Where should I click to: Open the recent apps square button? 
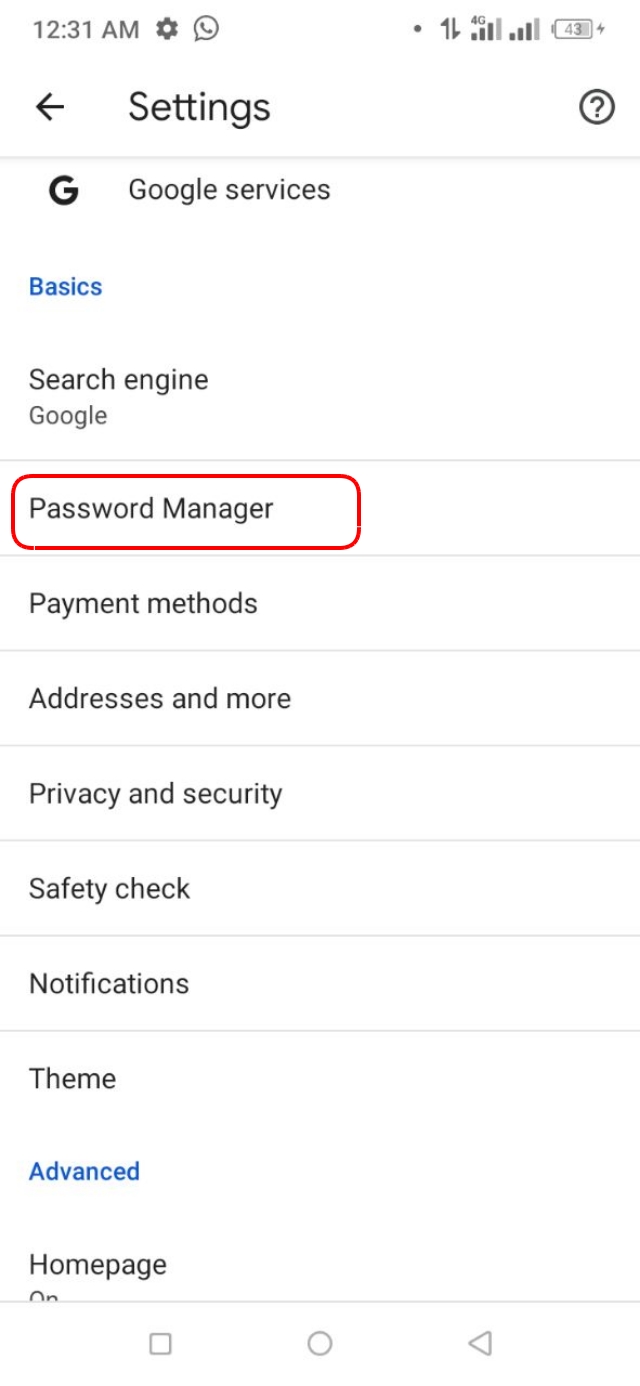tap(160, 1344)
